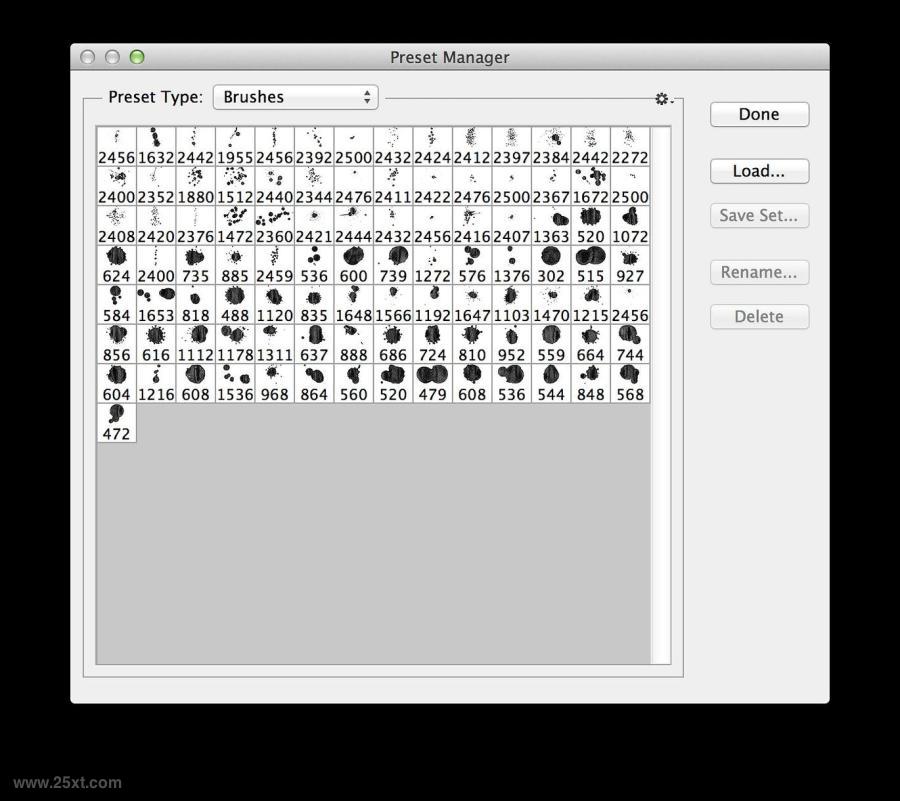
Task: Choose brush preset 724
Action: (x=433, y=345)
